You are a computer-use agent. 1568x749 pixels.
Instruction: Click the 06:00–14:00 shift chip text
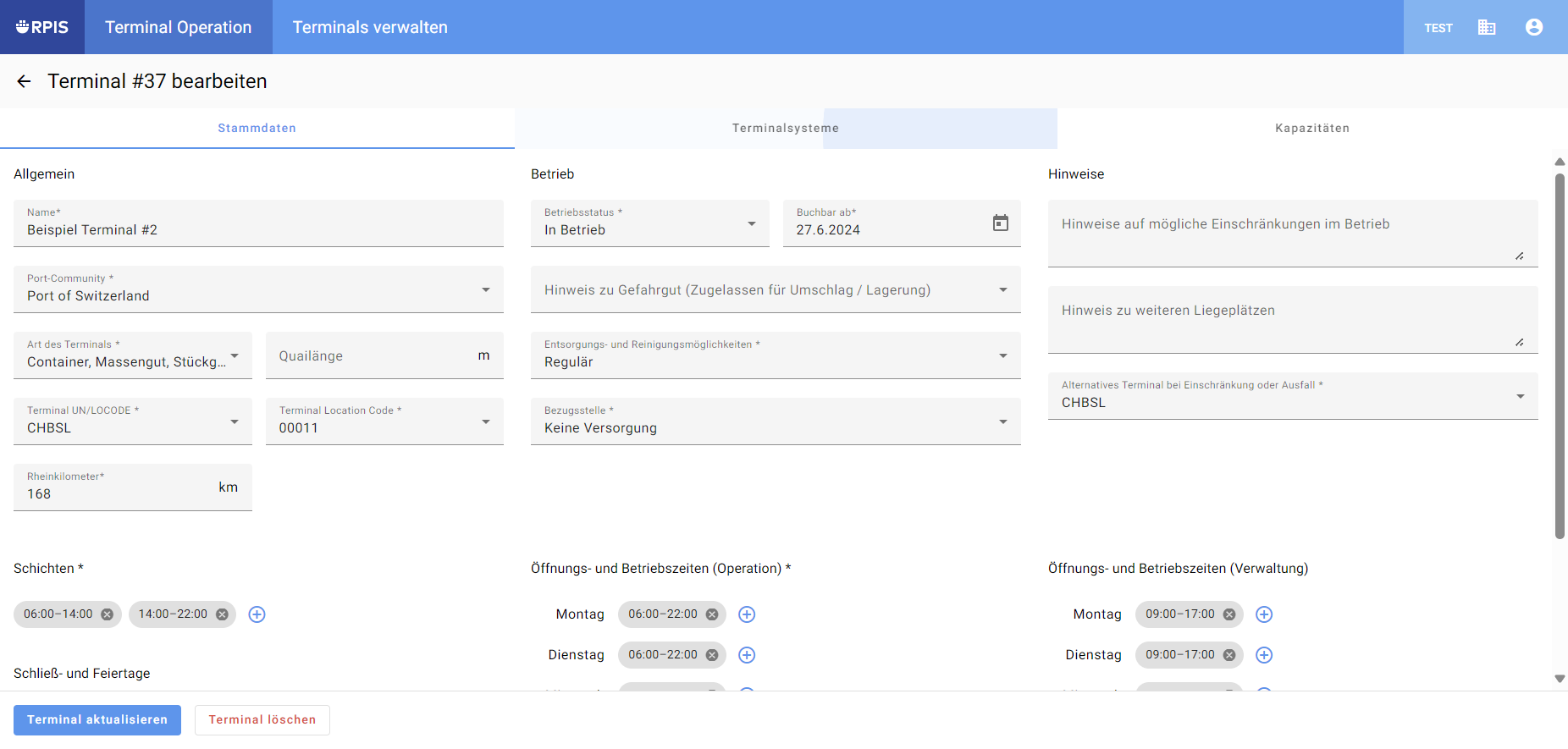(x=58, y=614)
